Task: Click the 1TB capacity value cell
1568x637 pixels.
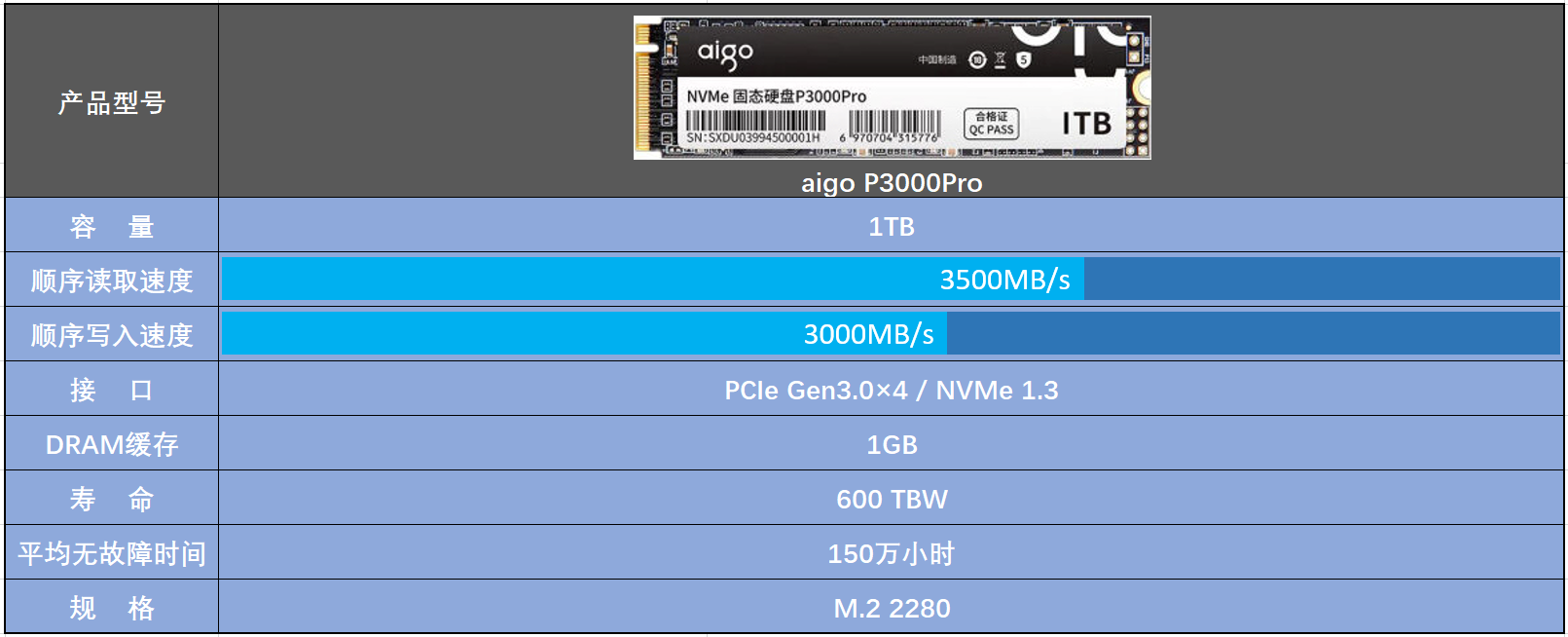Action: pyautogui.click(x=892, y=226)
